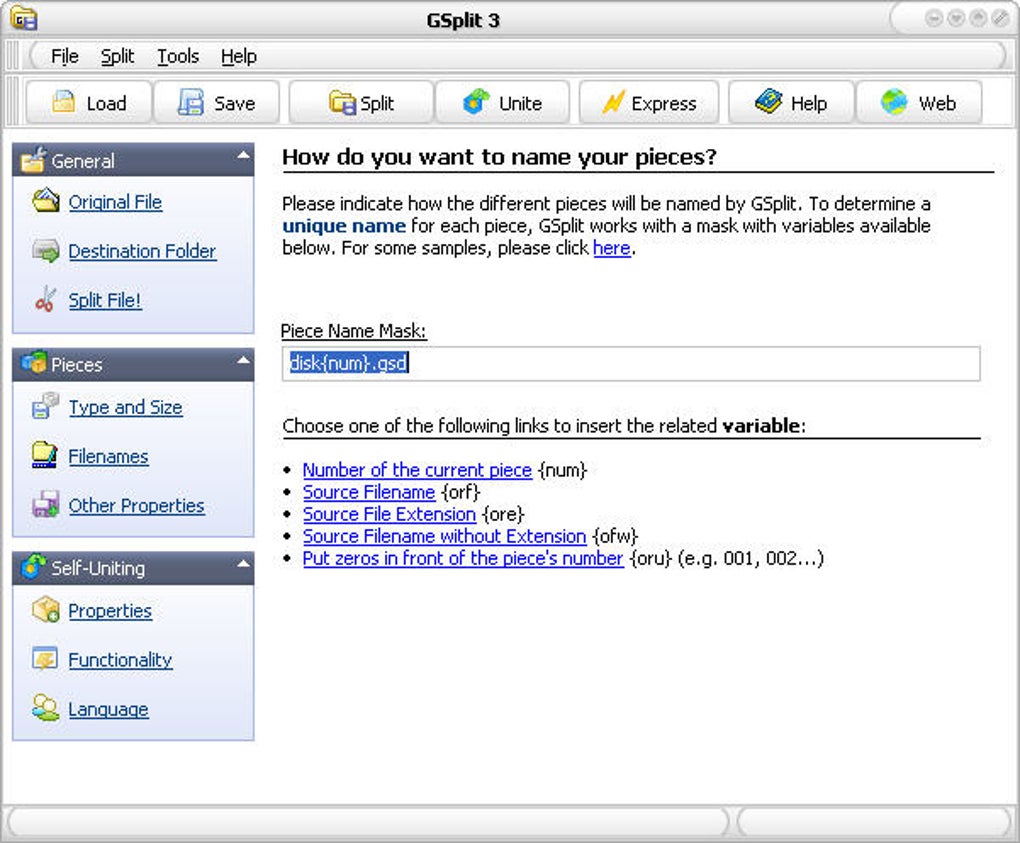Click the Save disk icon
The image size is (1020, 843).
coord(191,102)
